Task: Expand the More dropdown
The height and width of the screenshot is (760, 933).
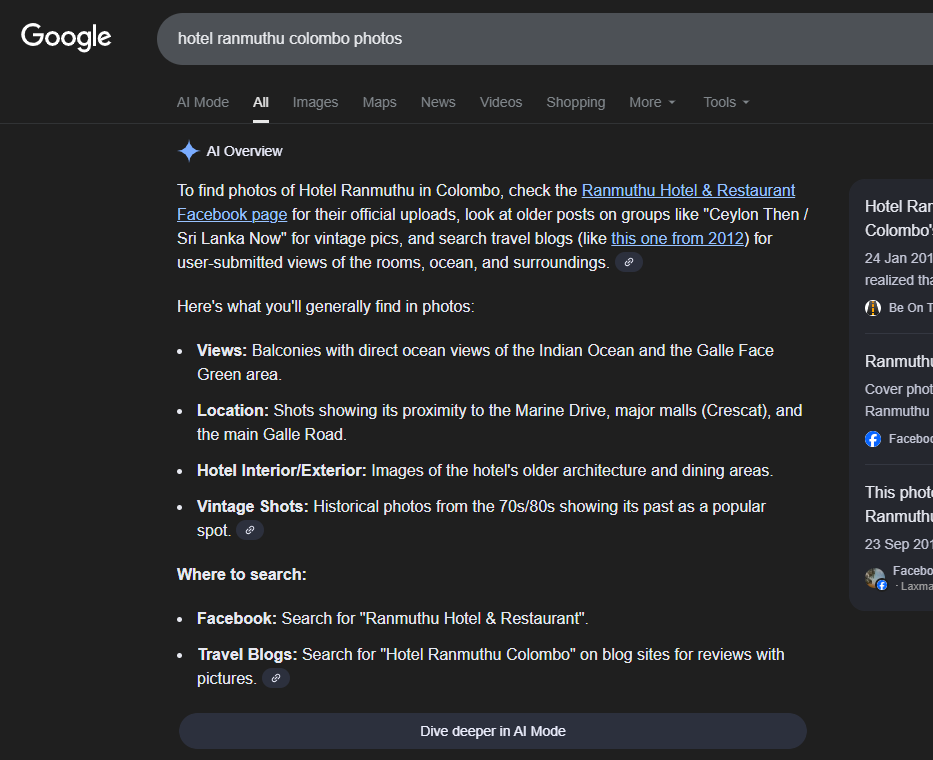Action: 653,102
